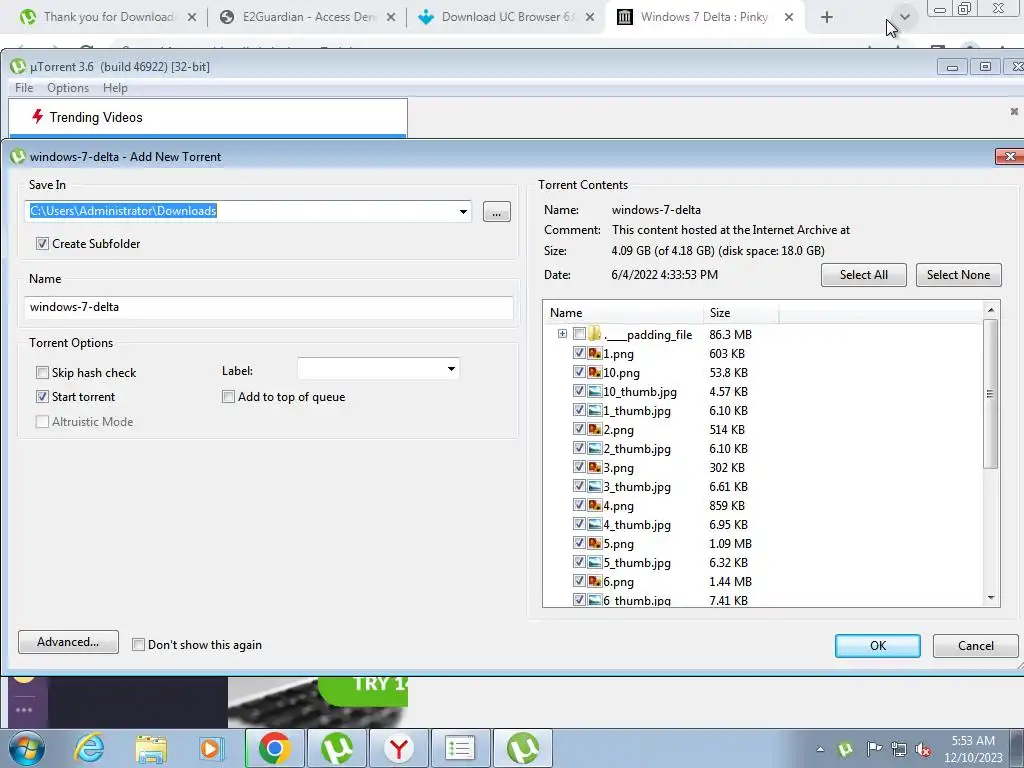The image size is (1024, 768).
Task: Click the muted volume tray icon
Action: click(923, 749)
